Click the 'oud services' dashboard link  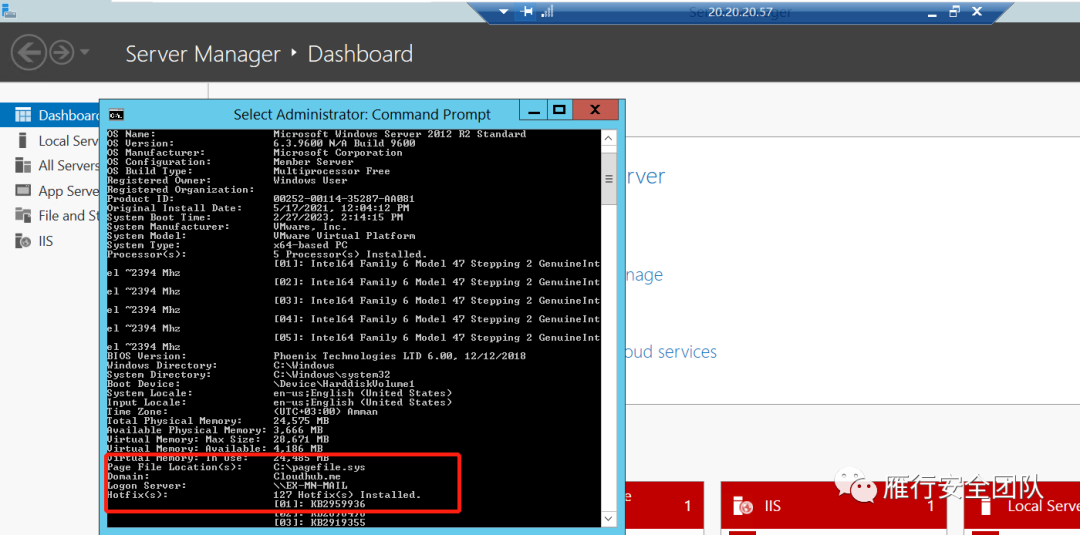click(x=669, y=352)
